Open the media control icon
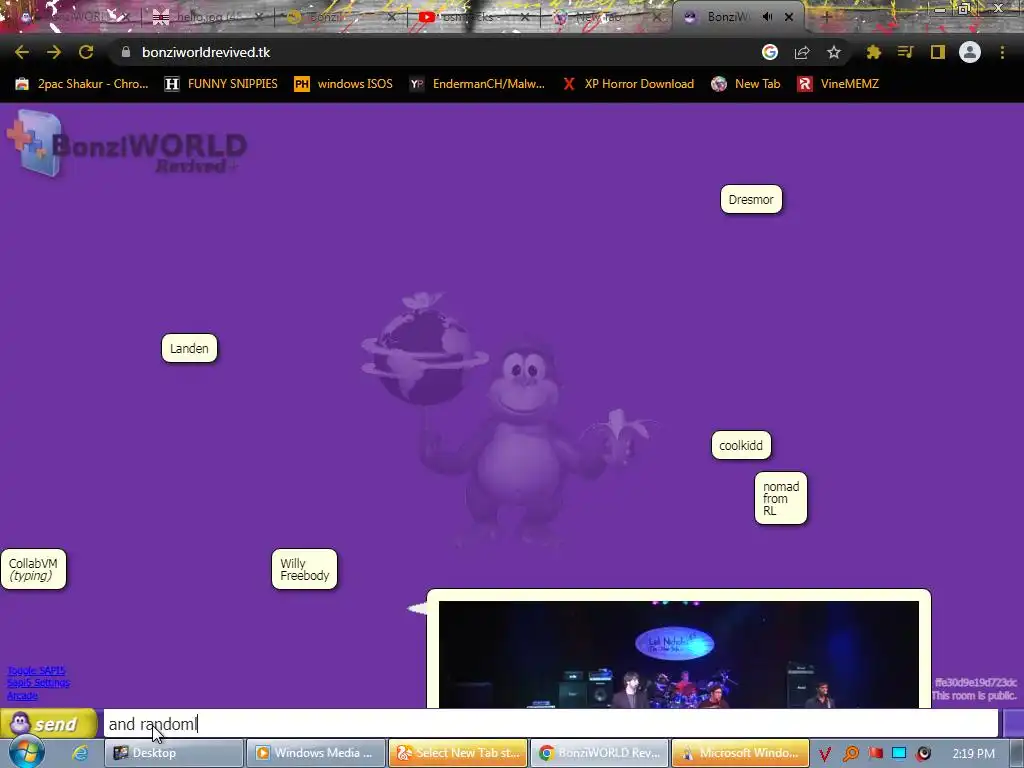1024x768 pixels. [x=905, y=52]
